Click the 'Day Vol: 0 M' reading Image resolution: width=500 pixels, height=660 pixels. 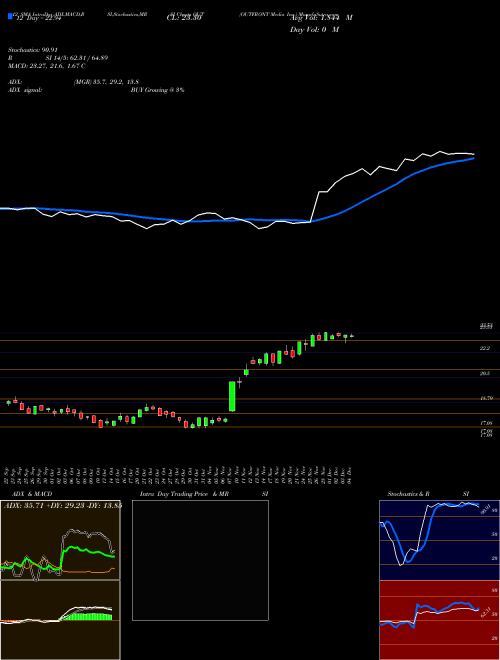(x=314, y=29)
